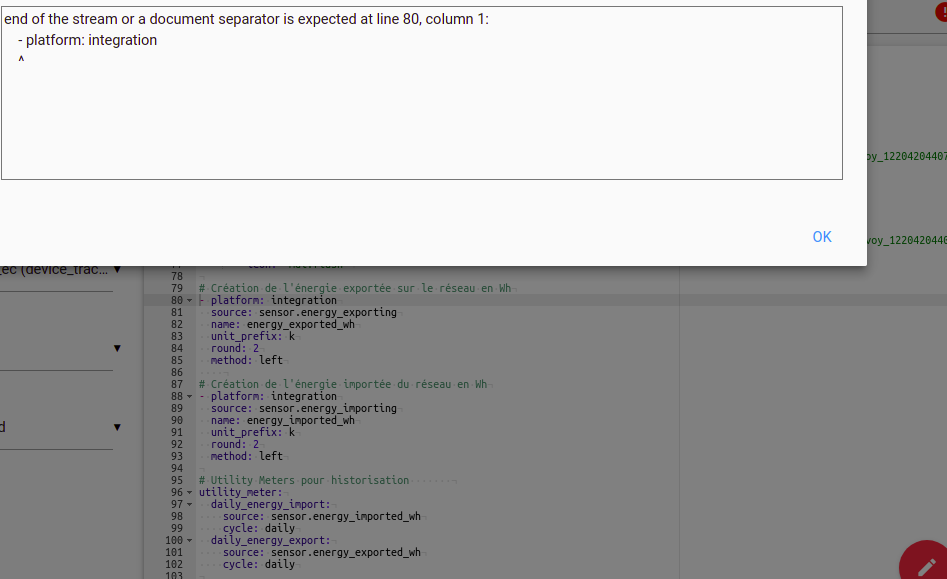The height and width of the screenshot is (579, 947).
Task: Click the red pencil edit button
Action: tap(927, 562)
